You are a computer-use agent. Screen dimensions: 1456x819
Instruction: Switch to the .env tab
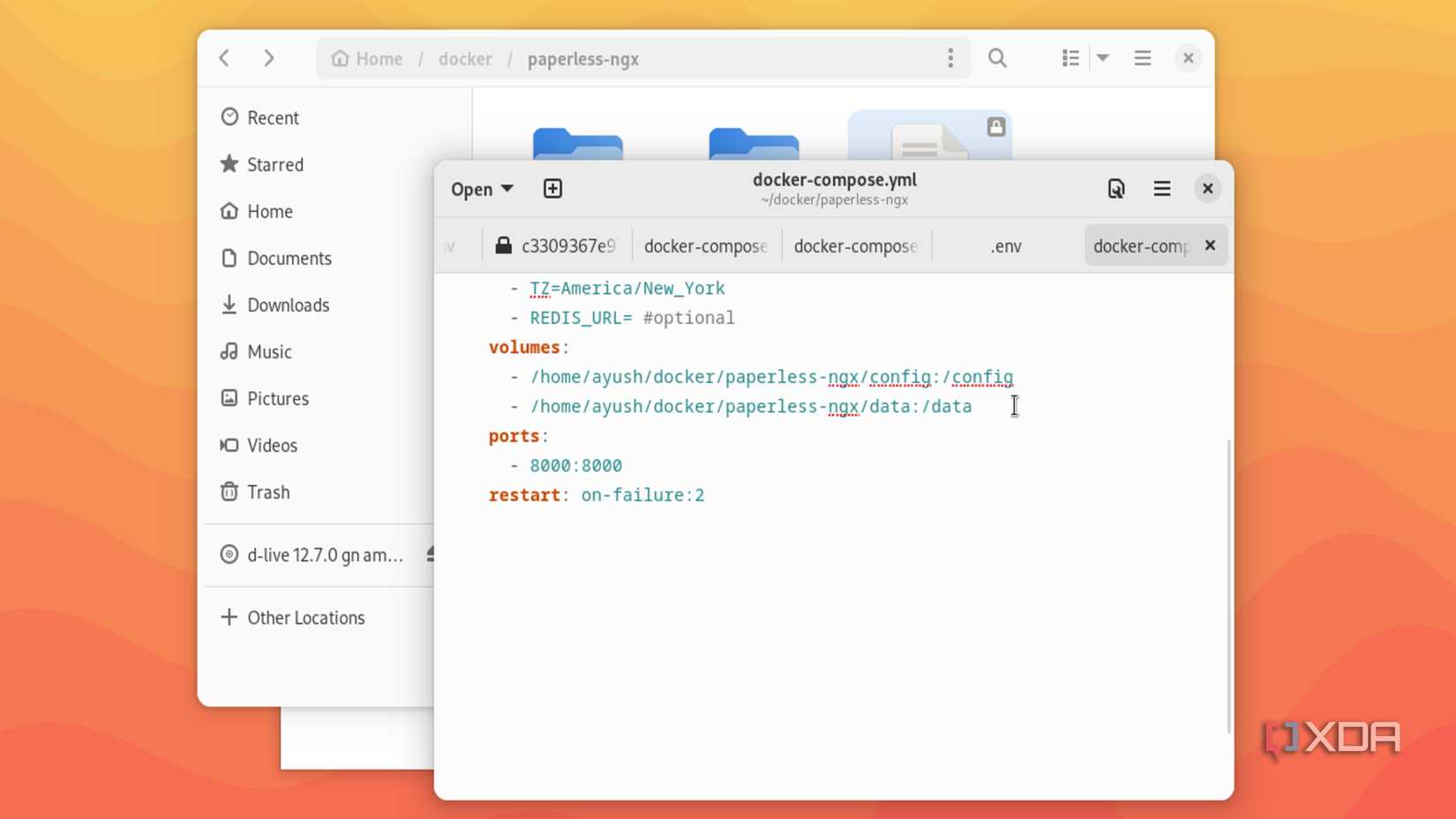pyautogui.click(x=1005, y=246)
